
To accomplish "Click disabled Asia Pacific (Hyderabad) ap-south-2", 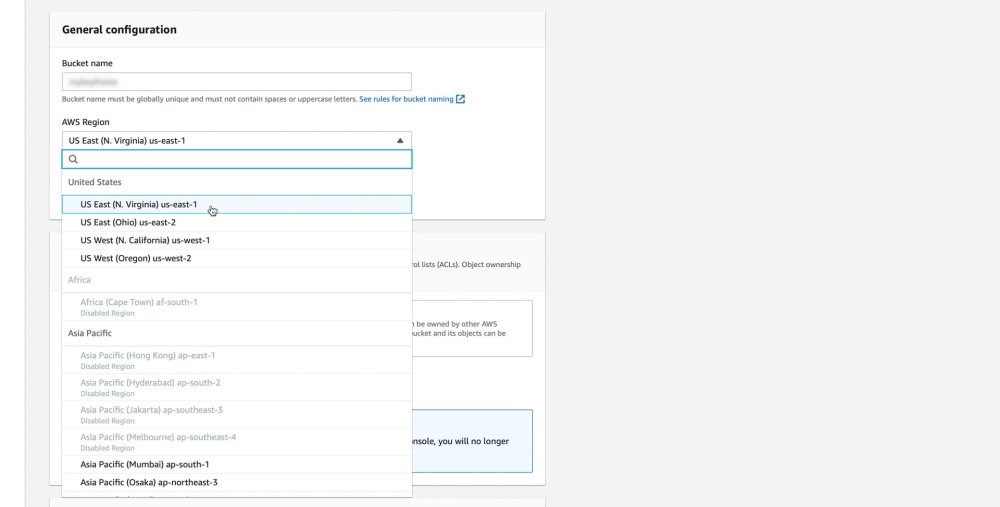I will click(x=237, y=388).
